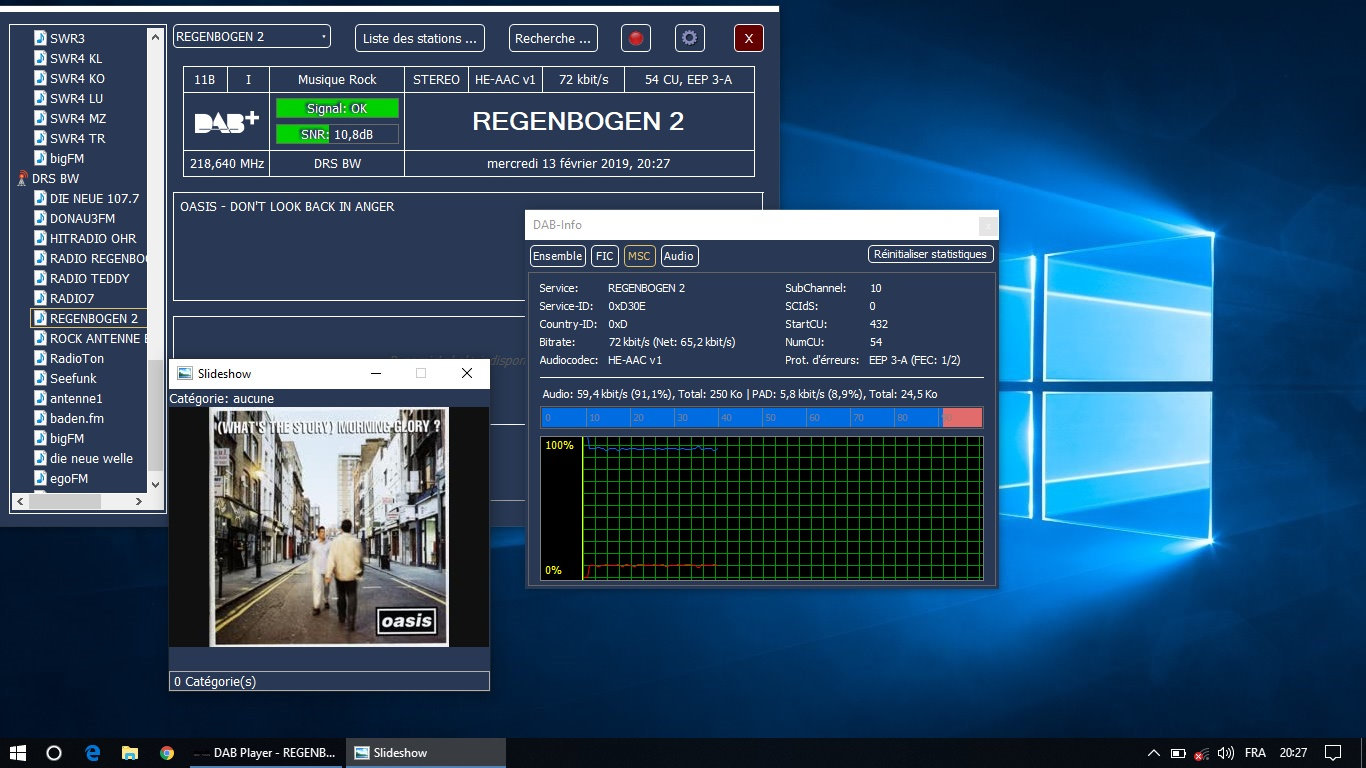Select RADIO7 in the station list
1366x768 pixels.
[x=71, y=299]
